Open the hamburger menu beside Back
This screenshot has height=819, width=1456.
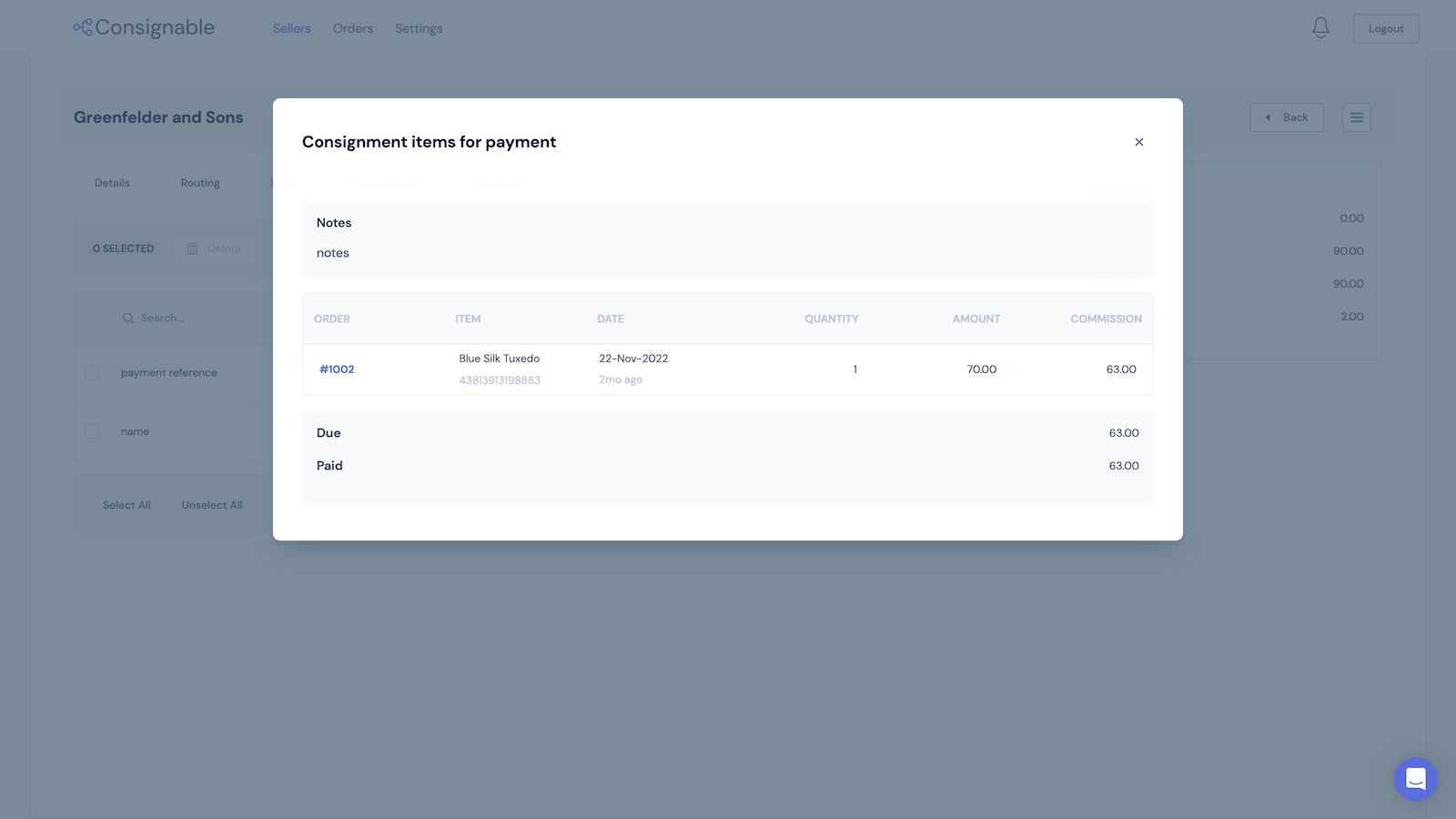[x=1357, y=116]
